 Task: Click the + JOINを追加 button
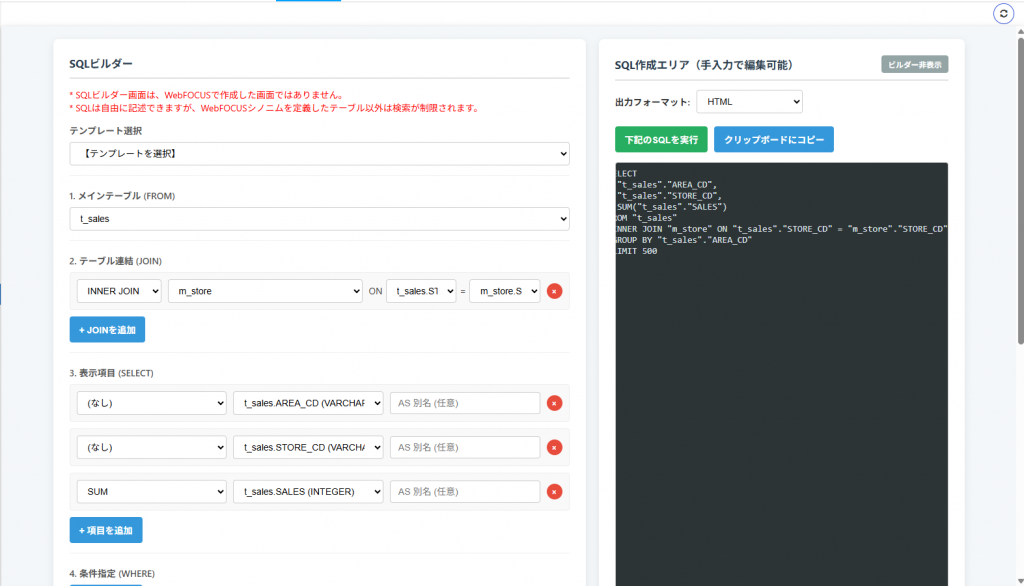107,329
